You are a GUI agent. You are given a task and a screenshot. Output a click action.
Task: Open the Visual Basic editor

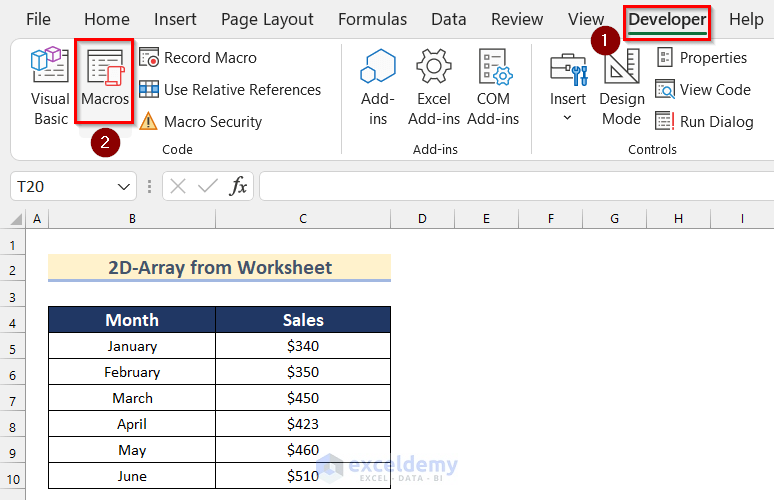pyautogui.click(x=50, y=86)
